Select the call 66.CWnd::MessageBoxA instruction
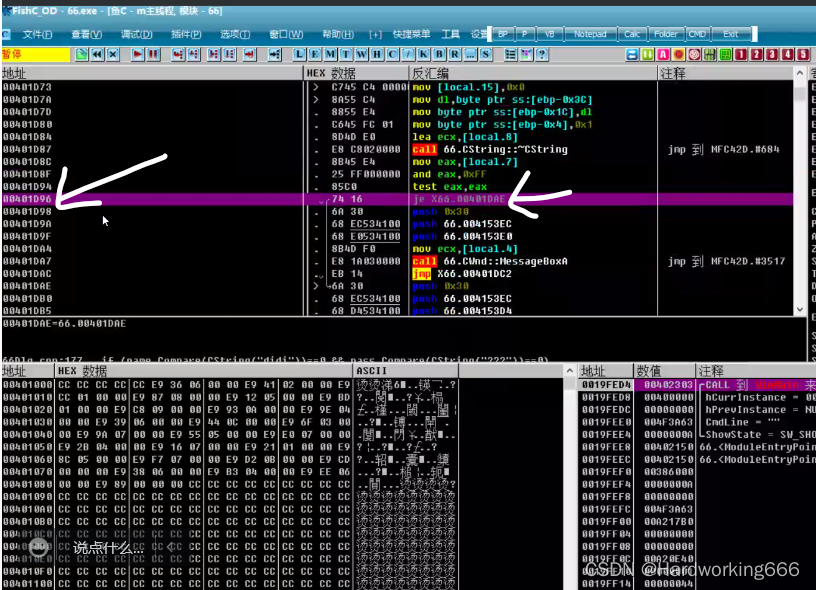Viewport: 816px width, 590px height. pyautogui.click(x=490, y=261)
